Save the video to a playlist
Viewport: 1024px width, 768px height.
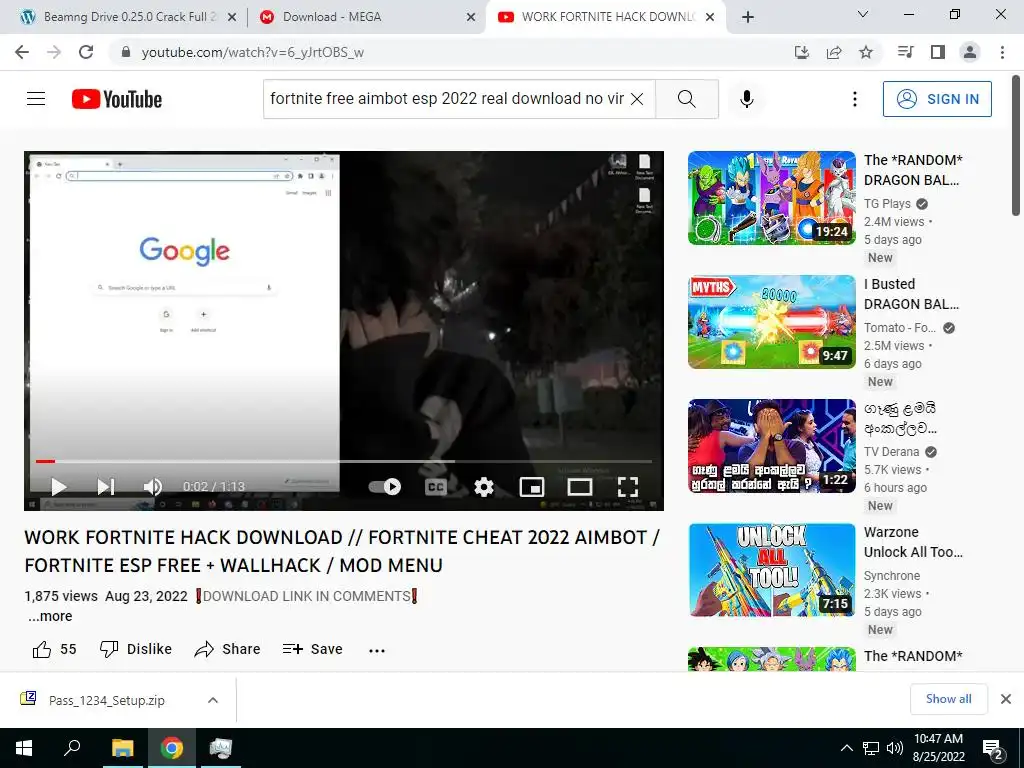point(313,649)
